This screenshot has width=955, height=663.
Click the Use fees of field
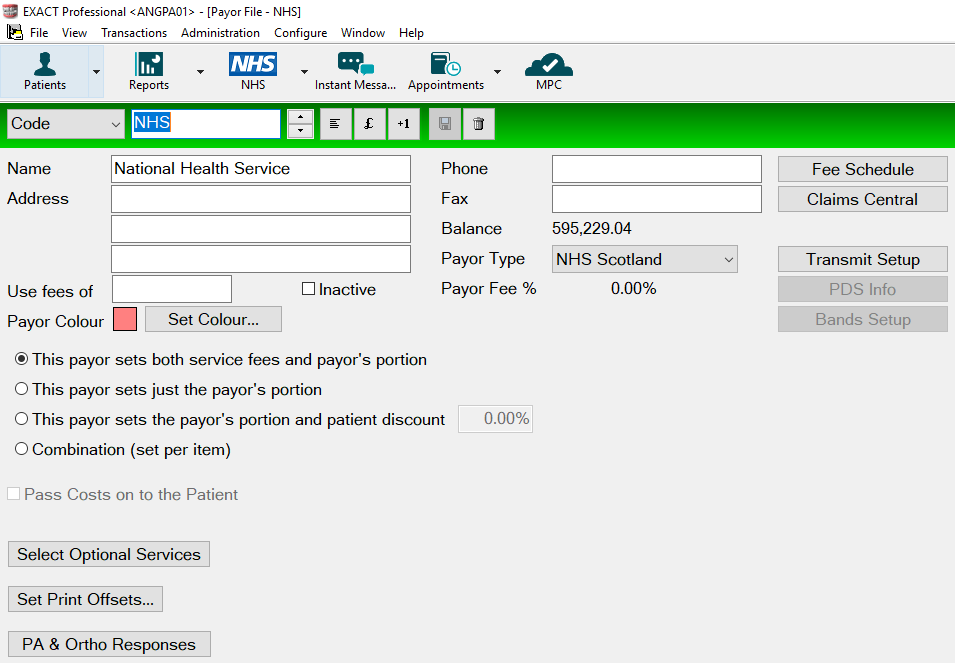pyautogui.click(x=172, y=289)
